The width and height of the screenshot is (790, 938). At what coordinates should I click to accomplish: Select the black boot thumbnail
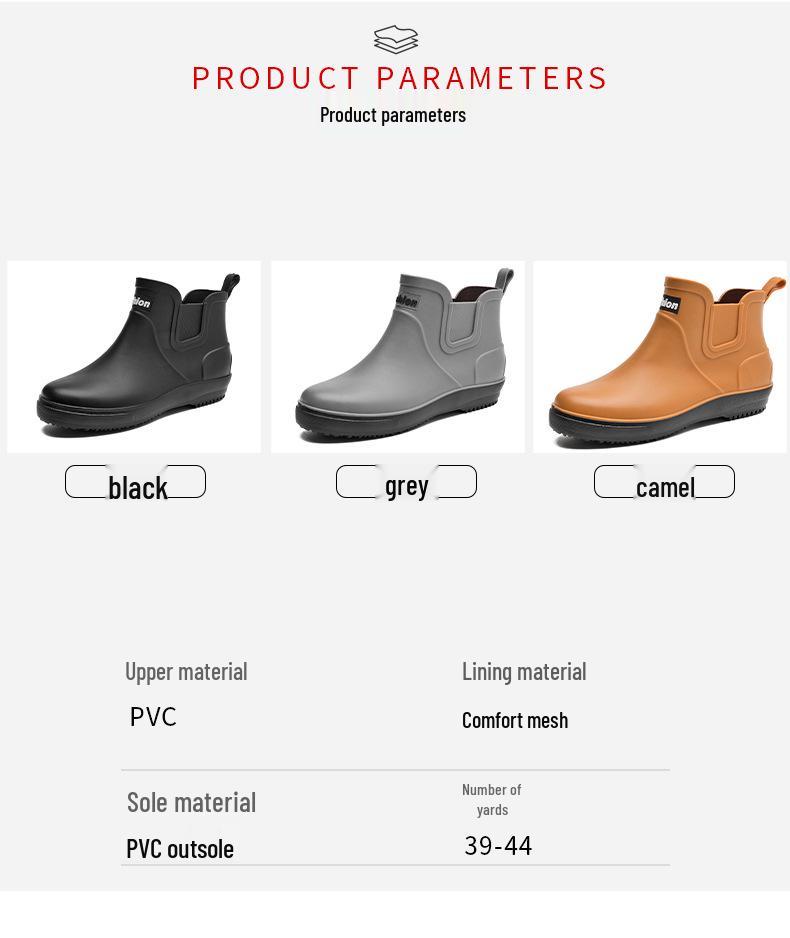pos(134,357)
